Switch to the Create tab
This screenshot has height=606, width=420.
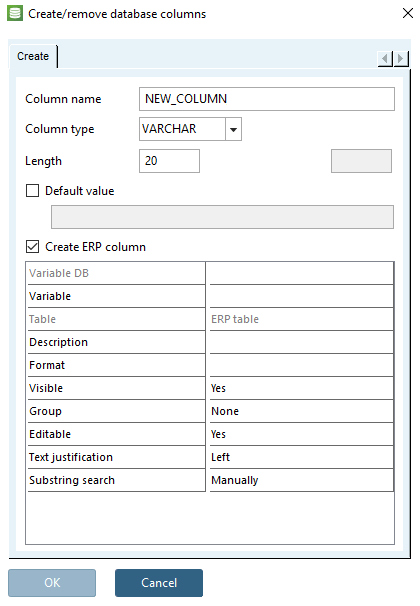coord(33,56)
